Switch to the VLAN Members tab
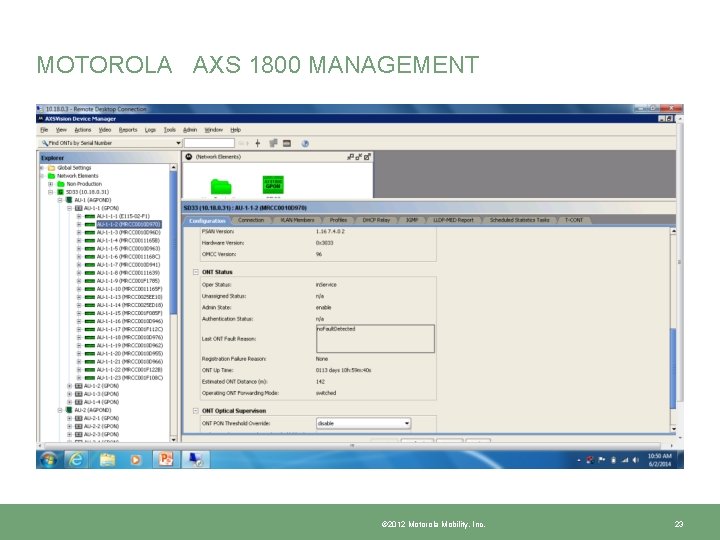The width and height of the screenshot is (720, 540). [x=297, y=220]
